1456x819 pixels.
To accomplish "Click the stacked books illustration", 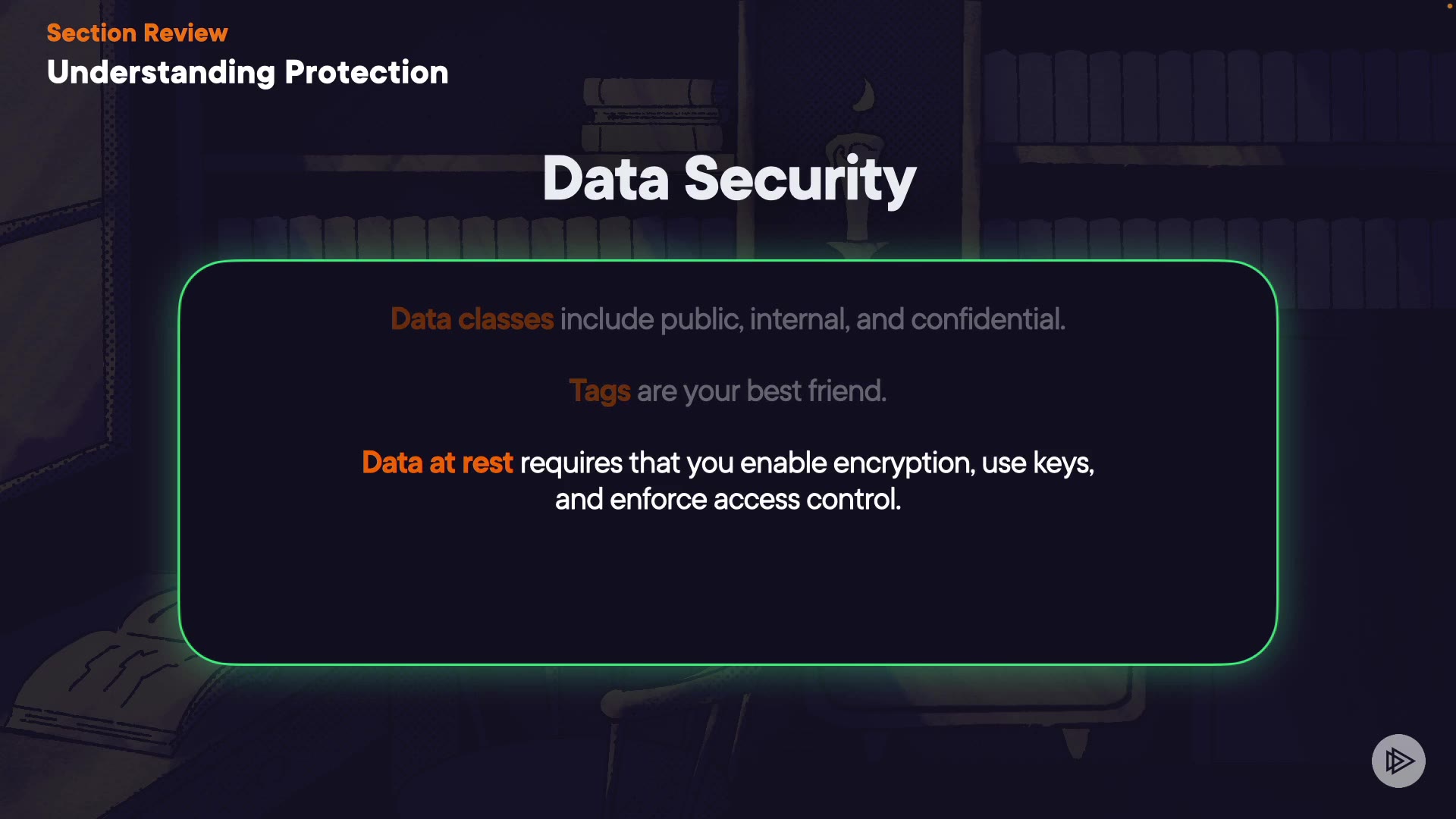I will (x=652, y=114).
